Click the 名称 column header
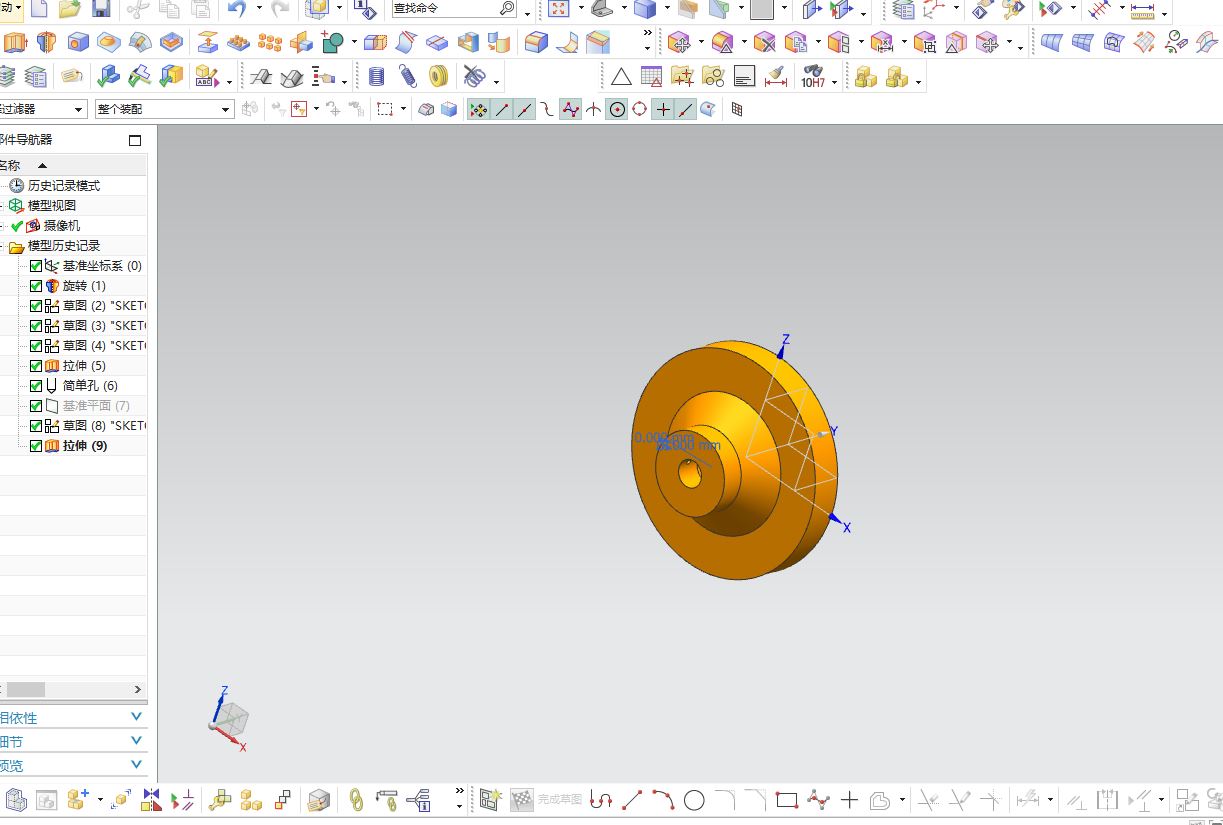Image resolution: width=1223 pixels, height=825 pixels. pyautogui.click(x=10, y=165)
